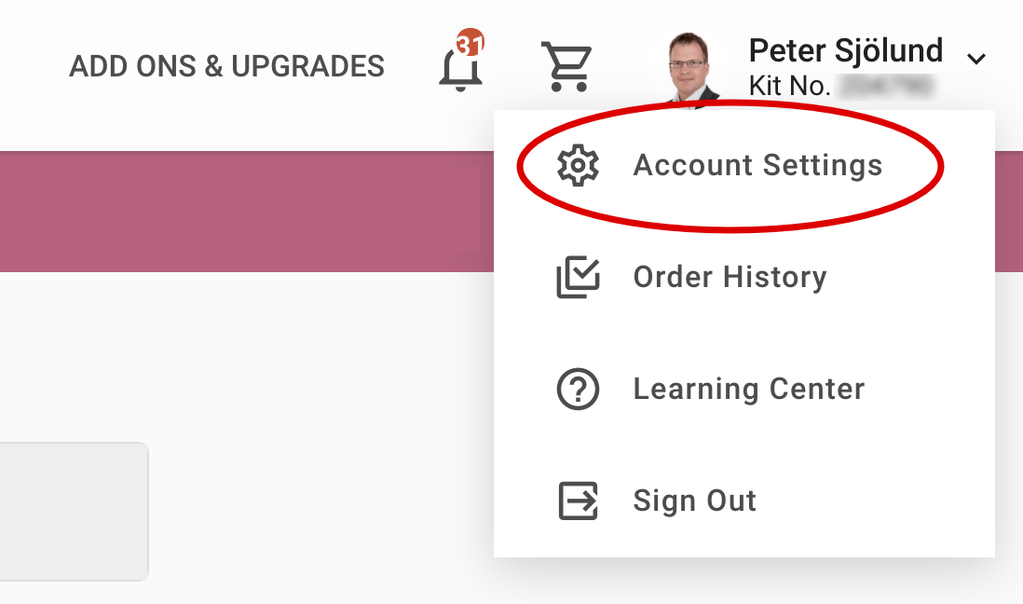This screenshot has height=604, width=1023.
Task: Select Order History in the menu
Action: click(x=729, y=278)
